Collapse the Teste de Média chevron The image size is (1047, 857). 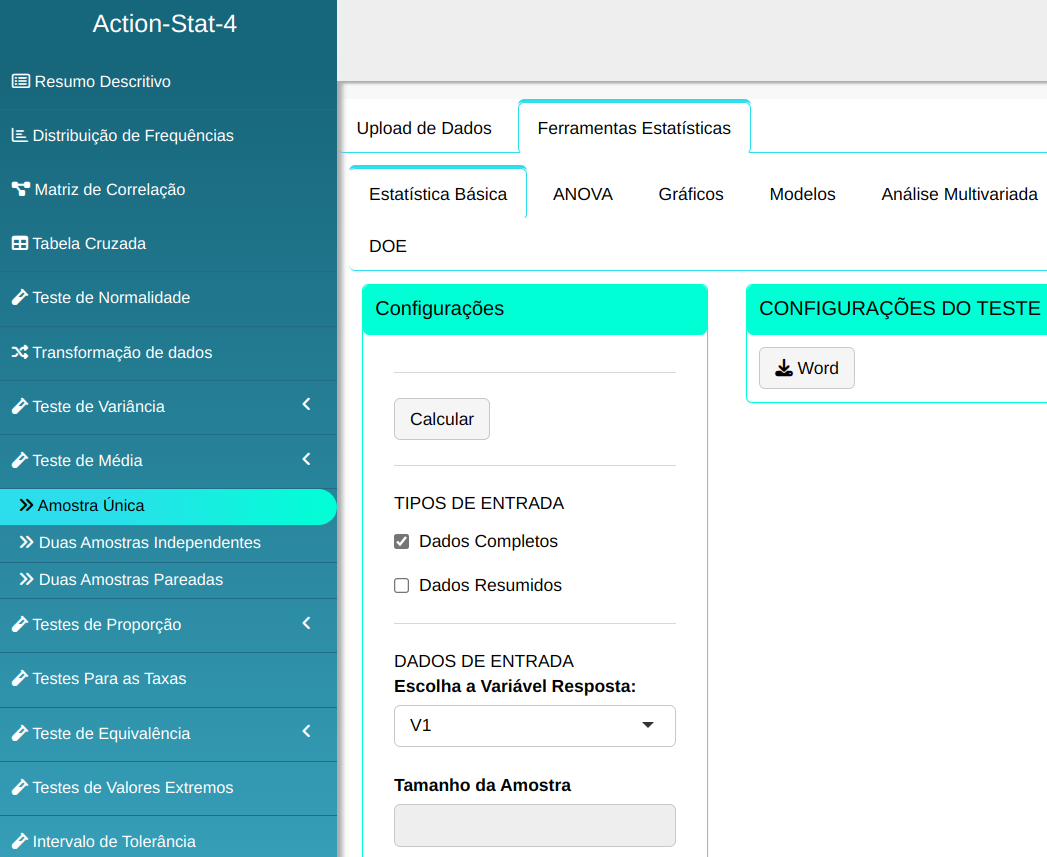pyautogui.click(x=307, y=459)
